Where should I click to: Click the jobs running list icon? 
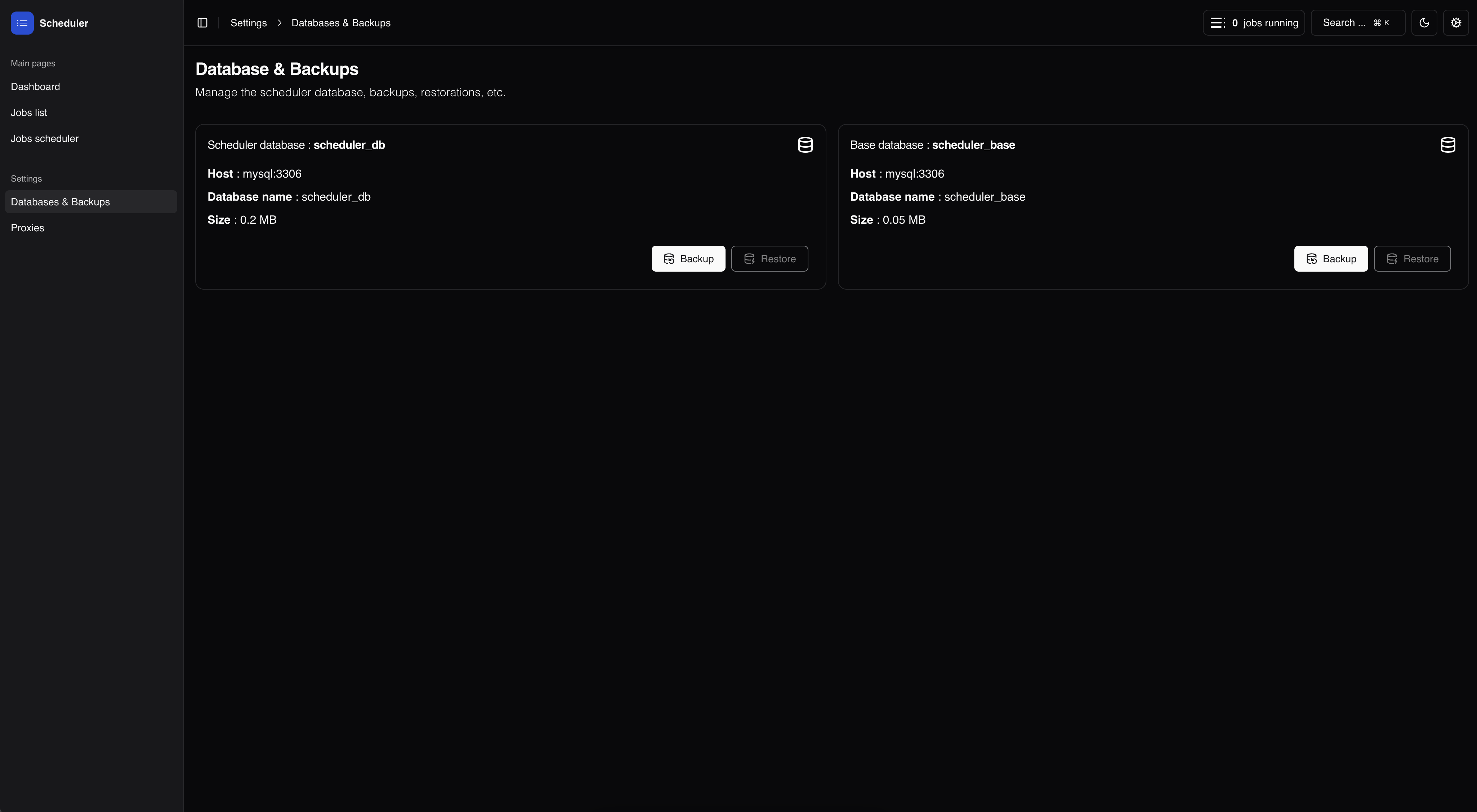[x=1217, y=23]
